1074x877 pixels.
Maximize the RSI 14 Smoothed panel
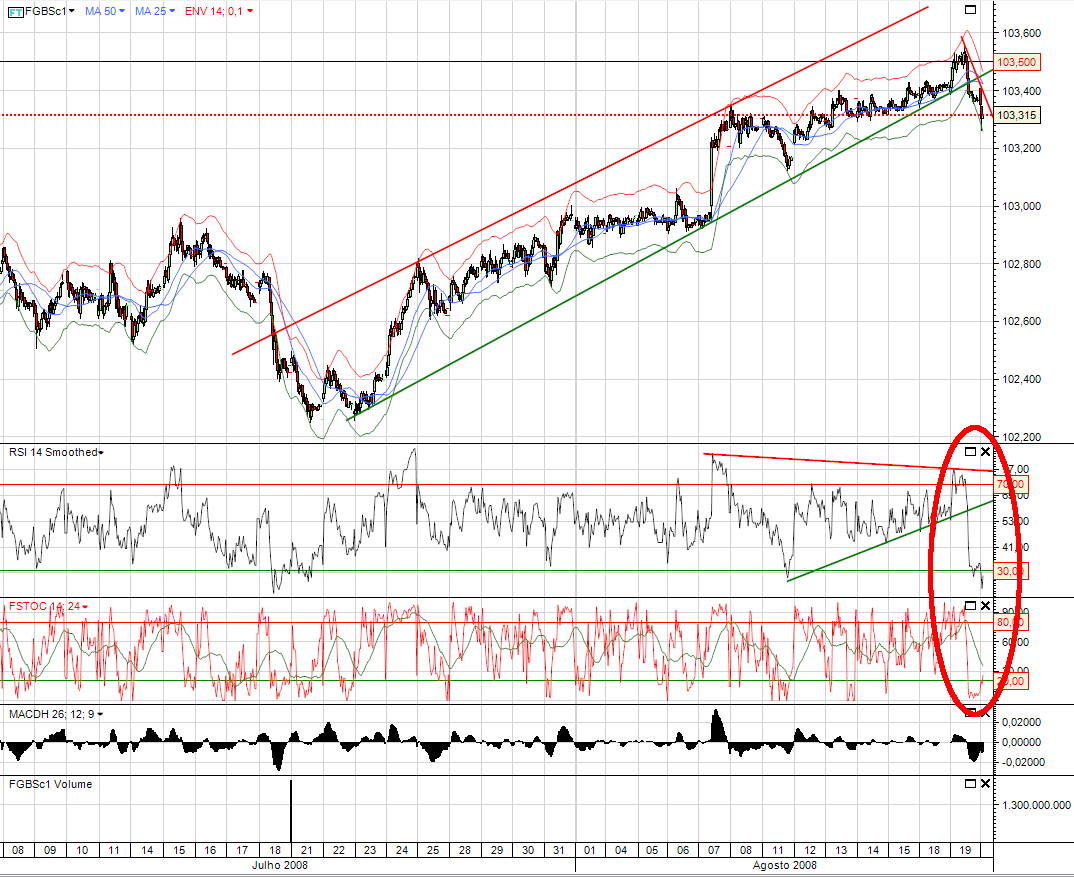(970, 452)
